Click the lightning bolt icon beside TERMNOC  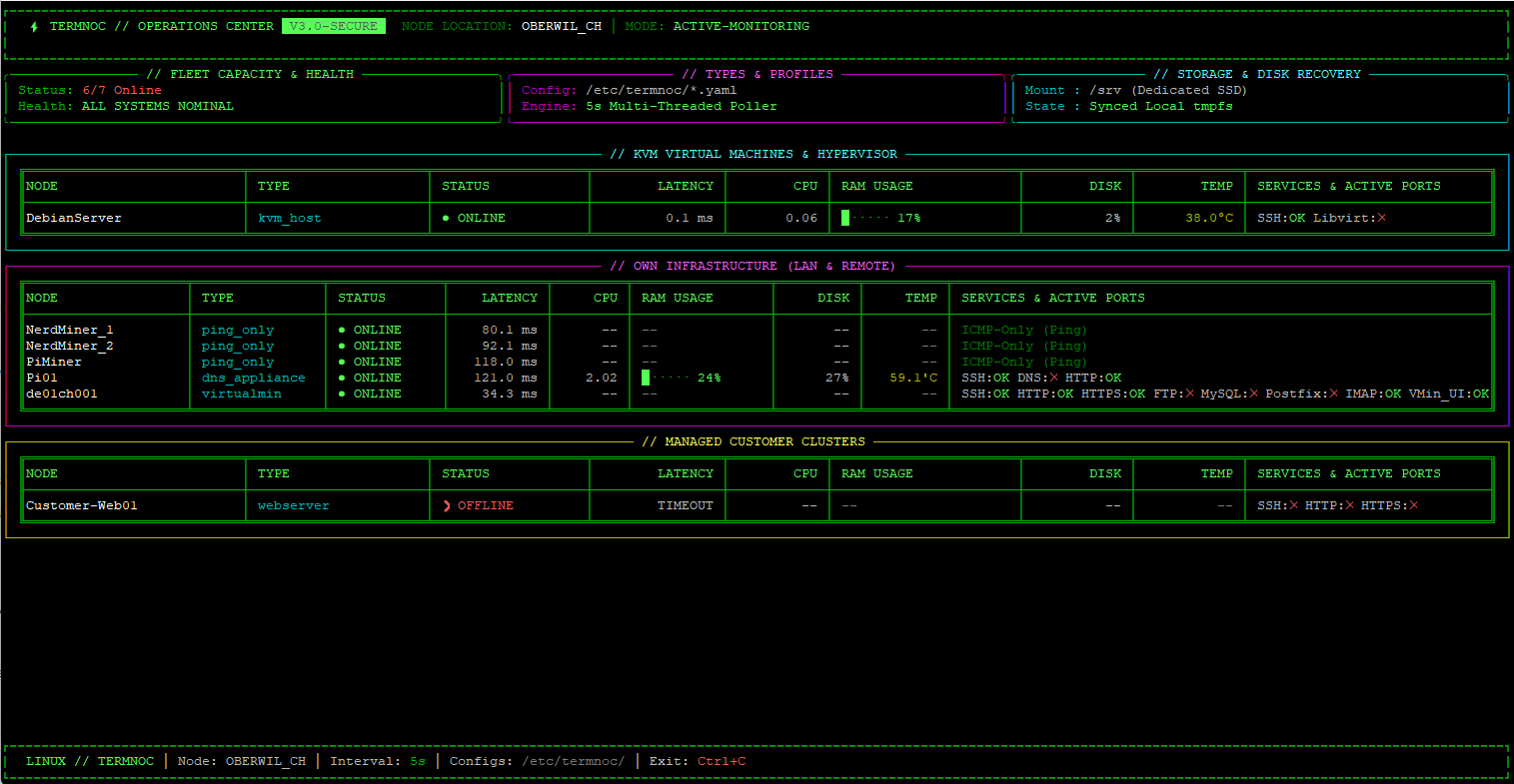click(34, 27)
